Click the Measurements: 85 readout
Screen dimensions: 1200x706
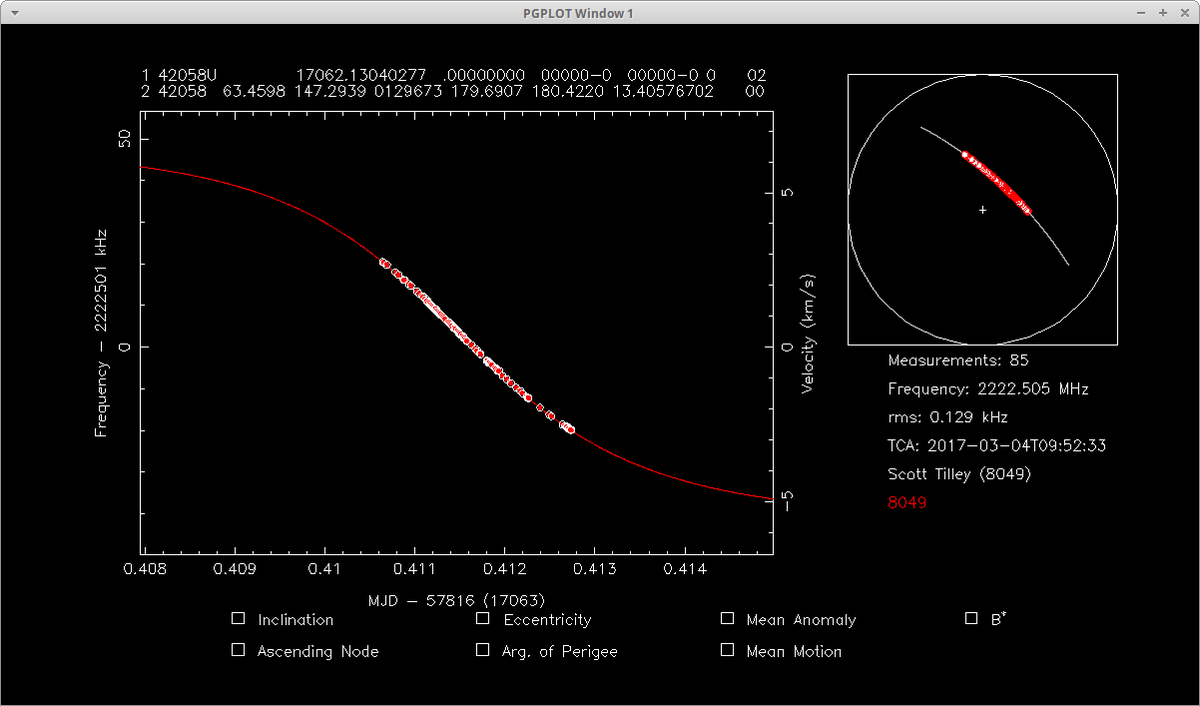tap(958, 360)
